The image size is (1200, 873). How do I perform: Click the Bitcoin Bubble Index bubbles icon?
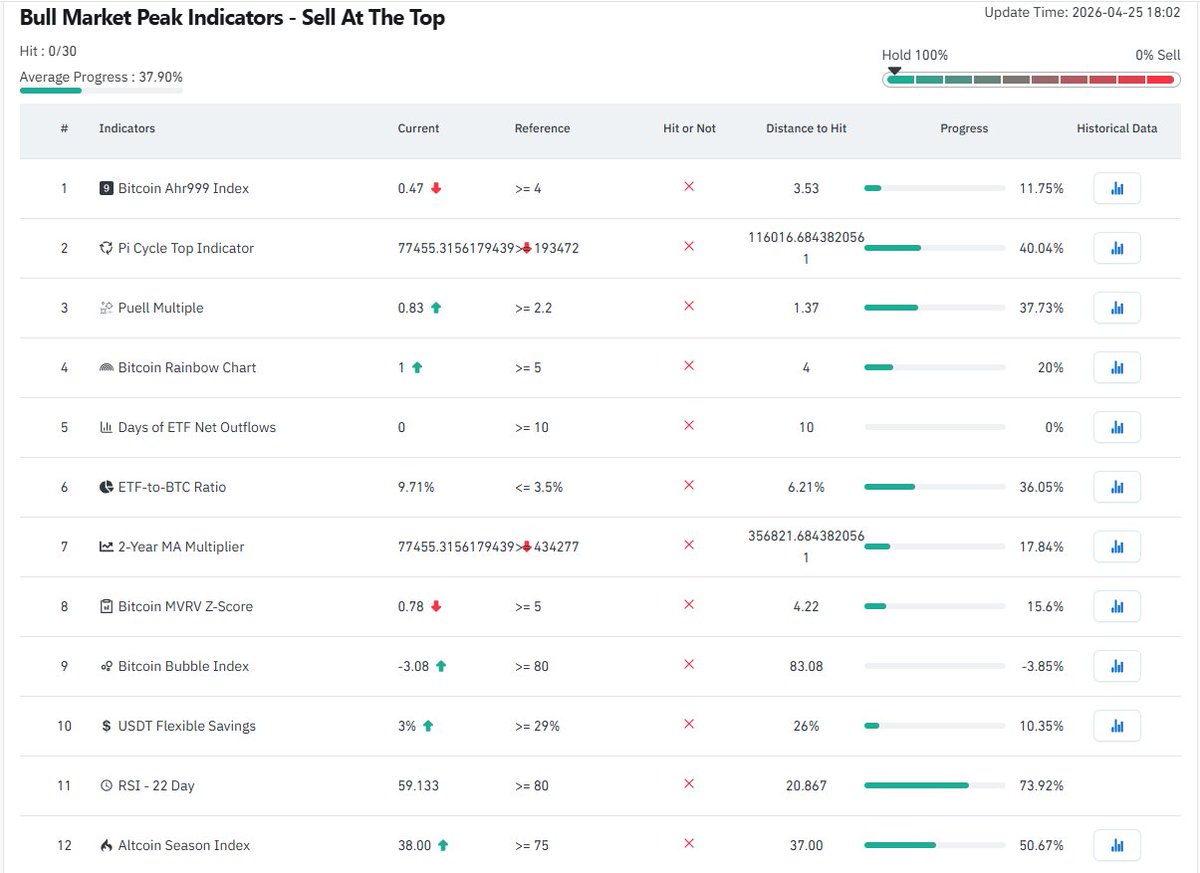[x=106, y=666]
